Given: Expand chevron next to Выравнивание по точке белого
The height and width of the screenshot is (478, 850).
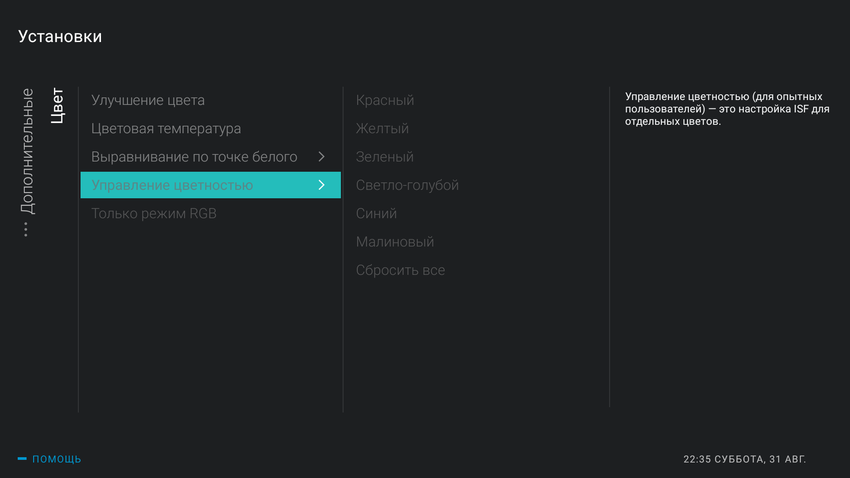Looking at the screenshot, I should click(321, 157).
